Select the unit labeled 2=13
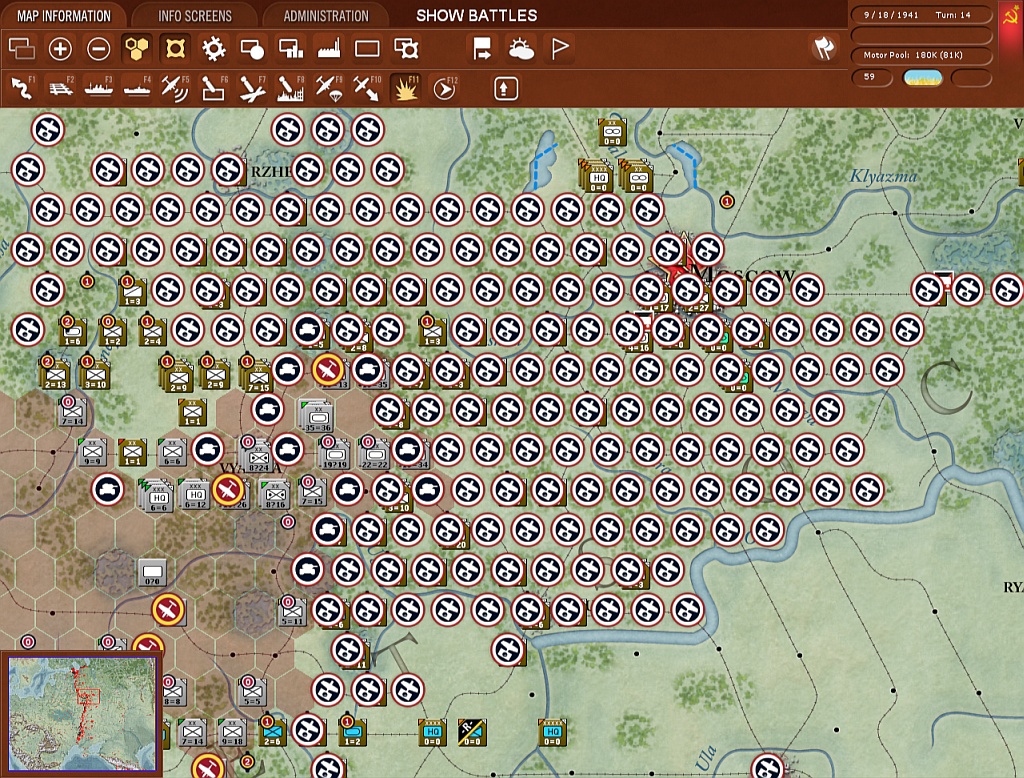This screenshot has height=778, width=1024. (x=55, y=376)
